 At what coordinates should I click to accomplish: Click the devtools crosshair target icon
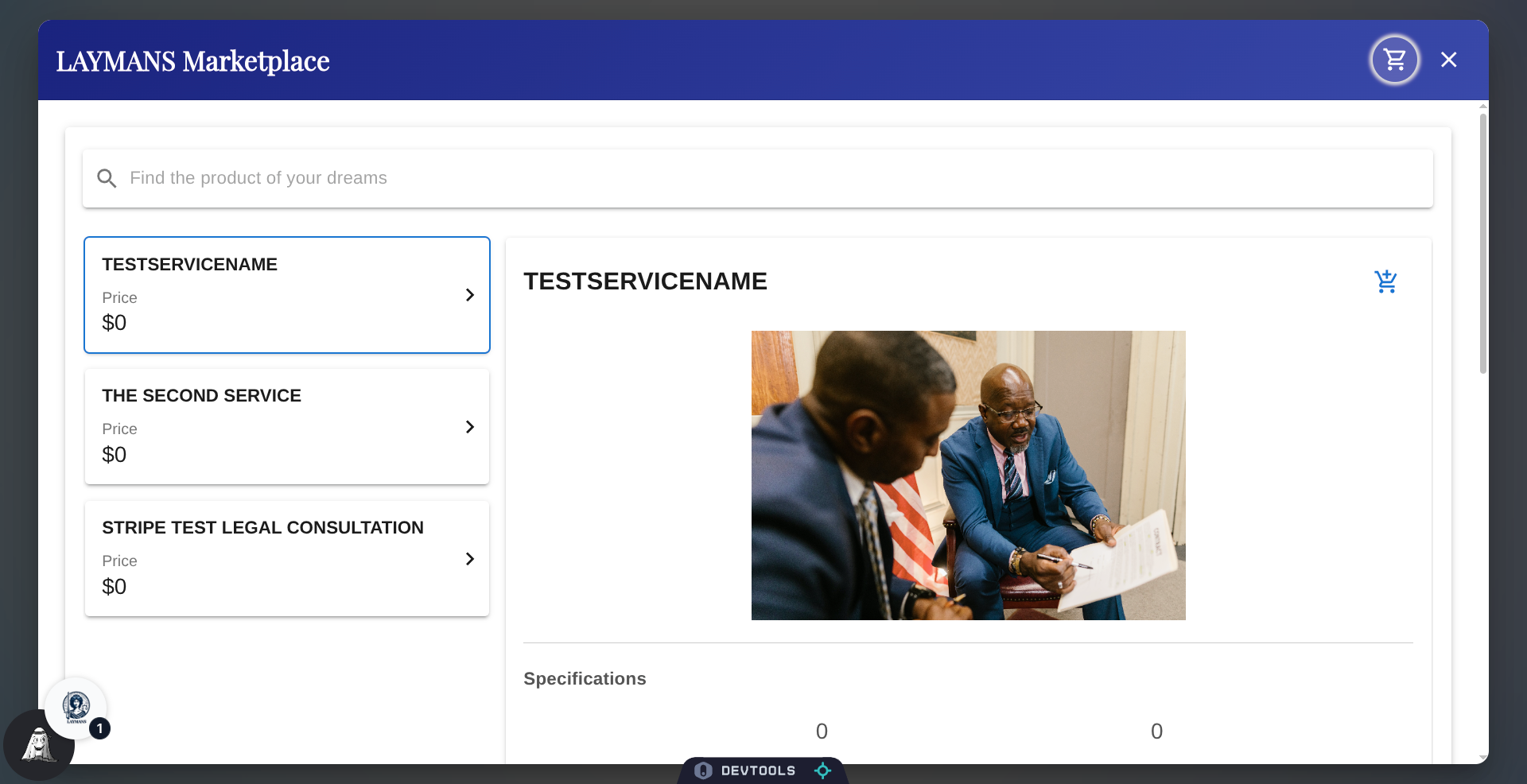tap(822, 770)
